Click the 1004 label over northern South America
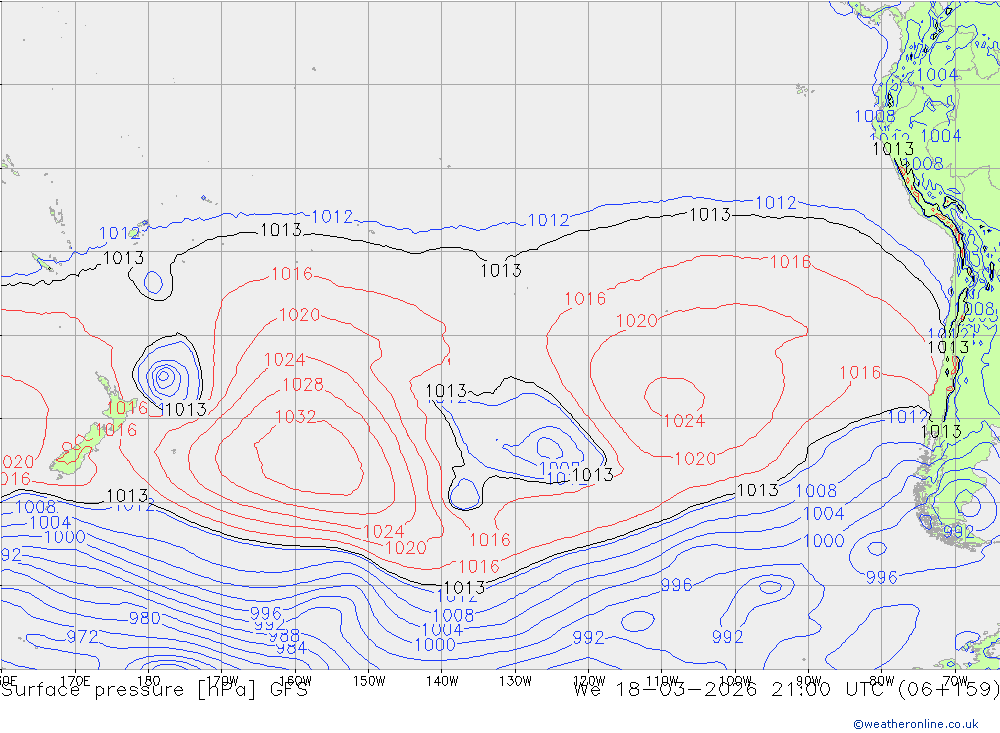1000x733 pixels. 937,75
